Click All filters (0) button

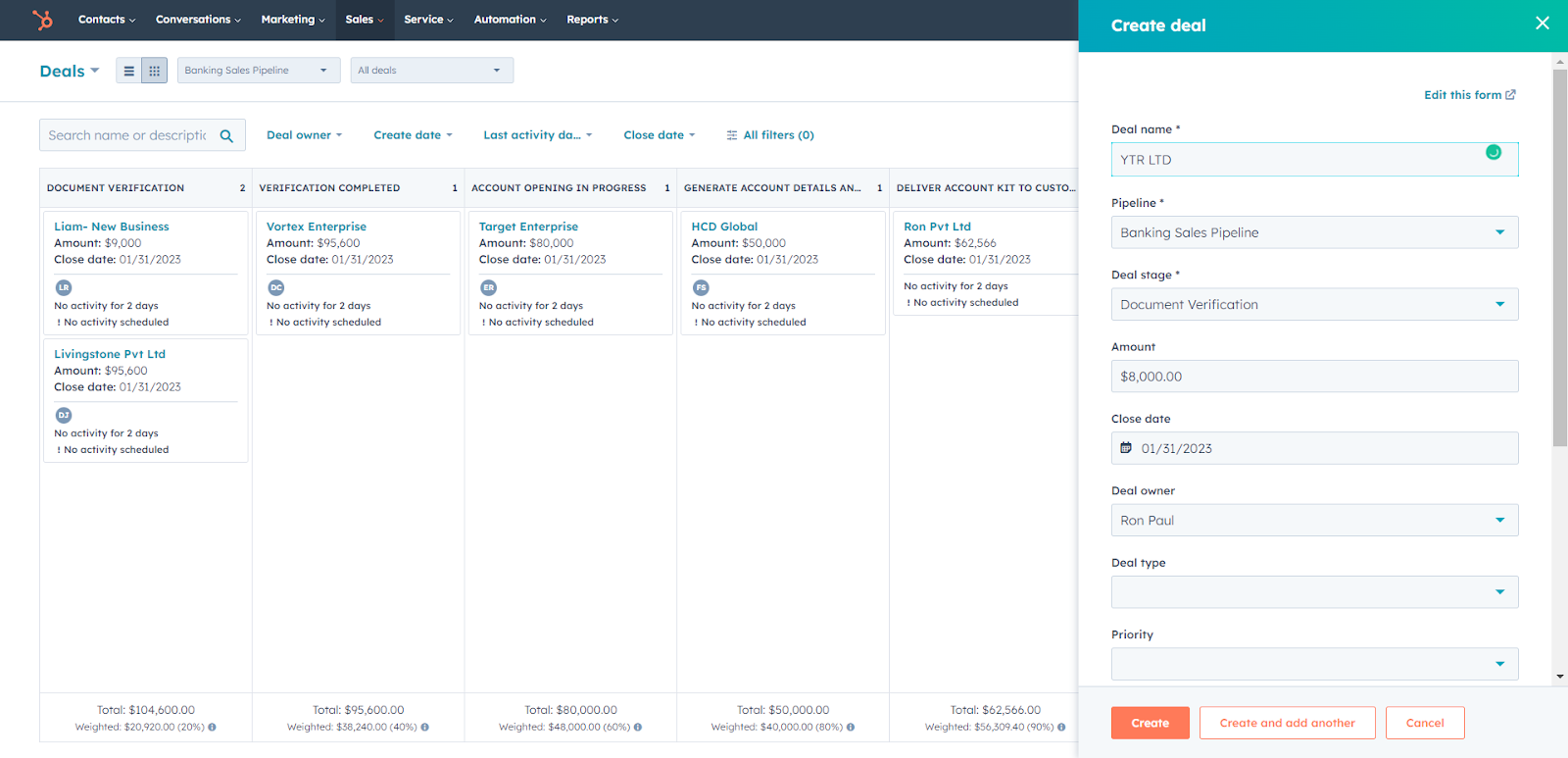coord(770,135)
